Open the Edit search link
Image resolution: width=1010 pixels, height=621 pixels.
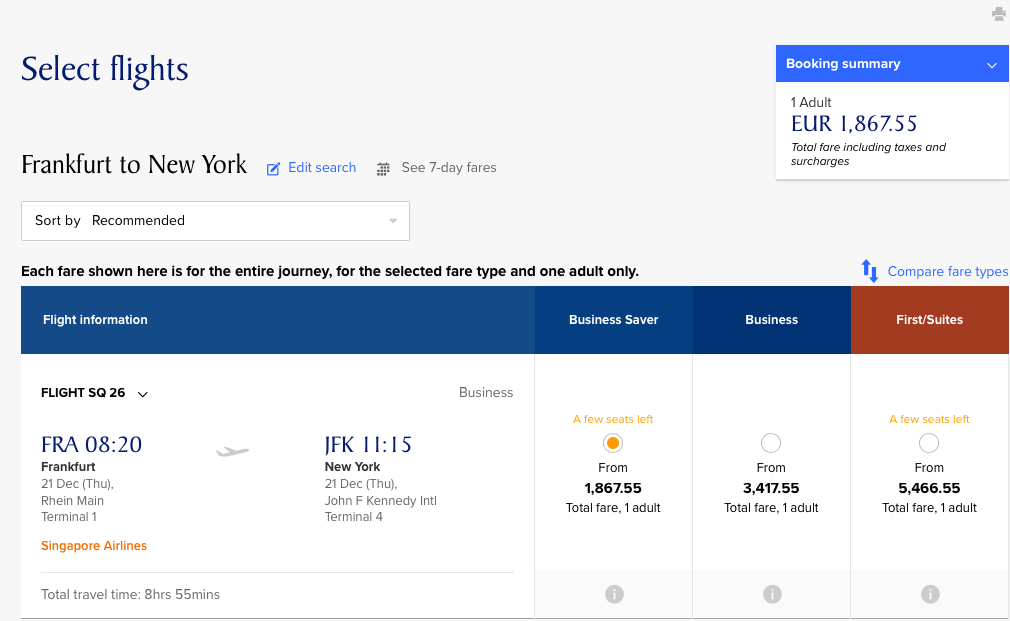tap(322, 168)
